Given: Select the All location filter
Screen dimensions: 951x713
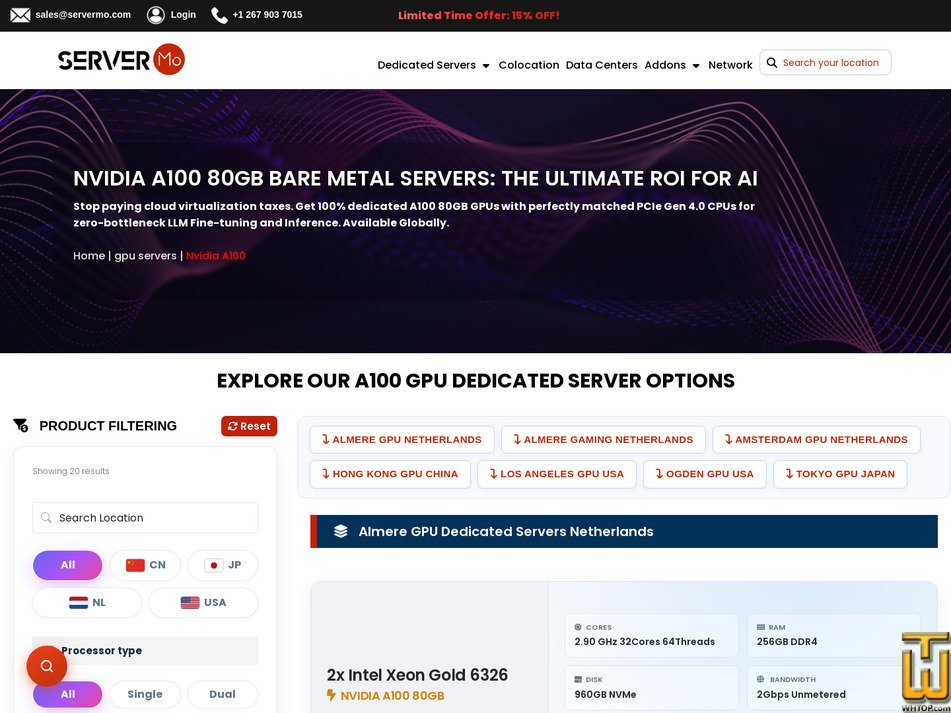Looking at the screenshot, I should click(x=67, y=565).
